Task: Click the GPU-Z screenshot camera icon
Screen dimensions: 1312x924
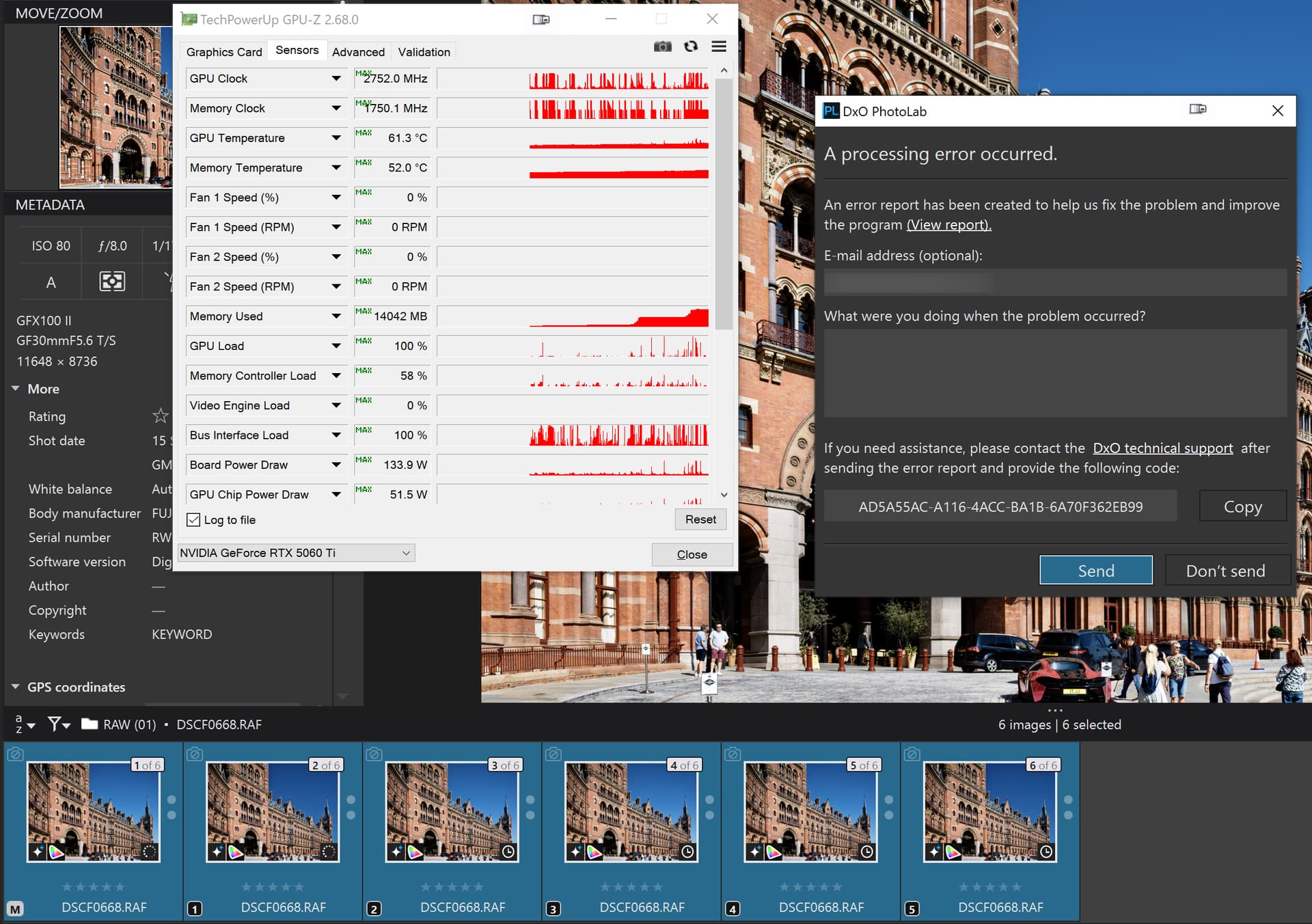Action: tap(662, 46)
